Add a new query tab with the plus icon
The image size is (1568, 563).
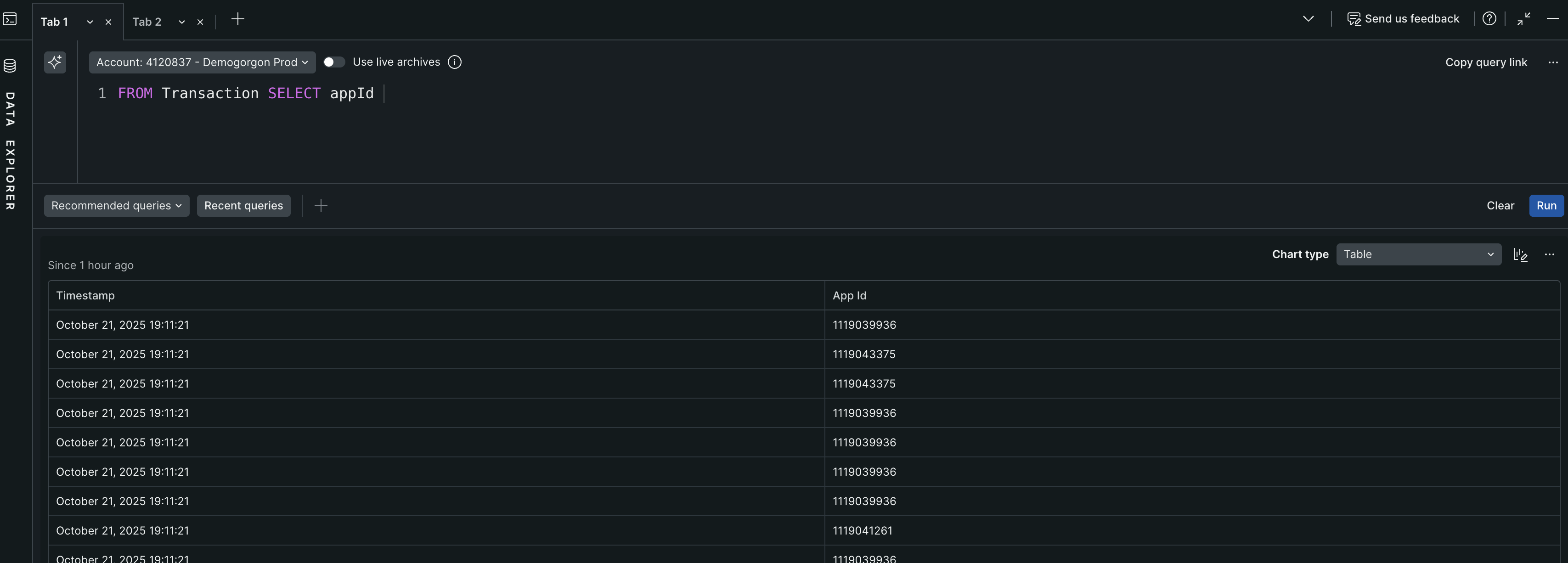237,19
